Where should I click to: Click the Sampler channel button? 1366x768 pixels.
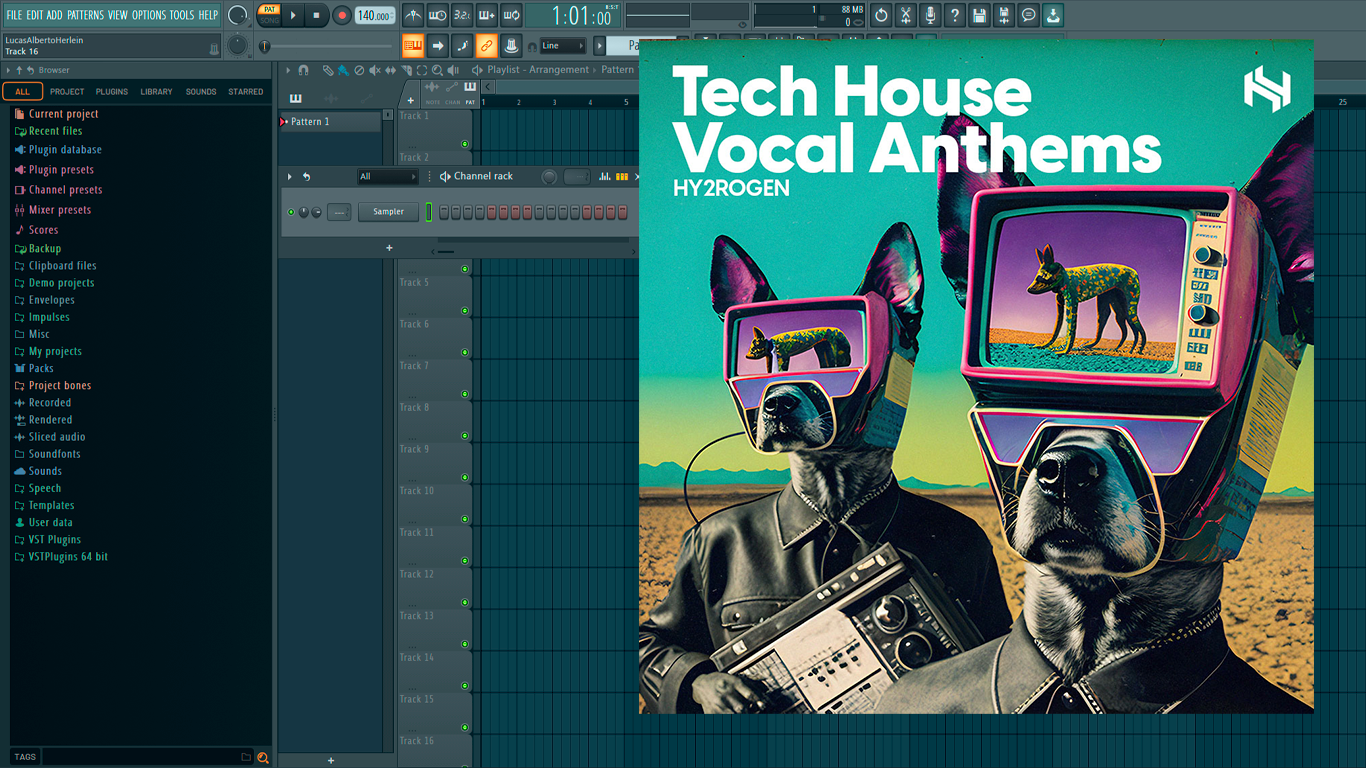pyautogui.click(x=388, y=212)
